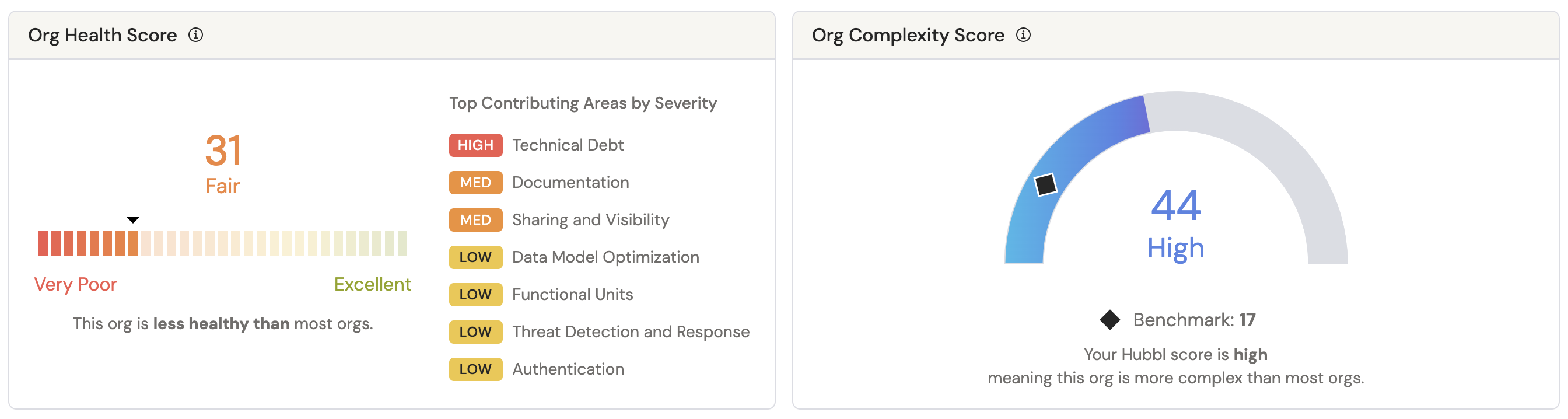Click the Very Poor scale label
This screenshot has height=419, width=1568.
pos(75,285)
